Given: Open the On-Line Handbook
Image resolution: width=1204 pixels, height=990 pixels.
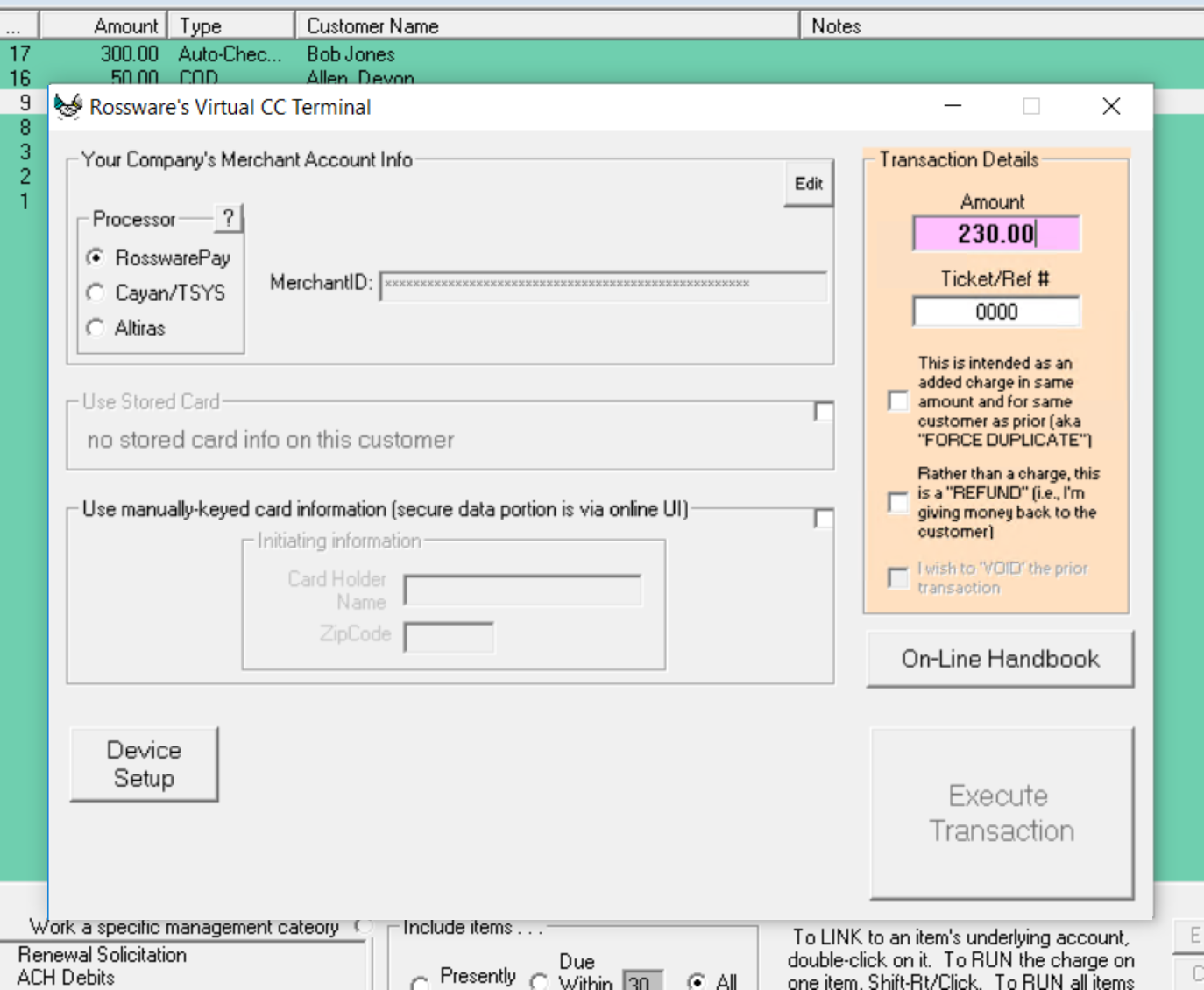Looking at the screenshot, I should click(x=999, y=659).
